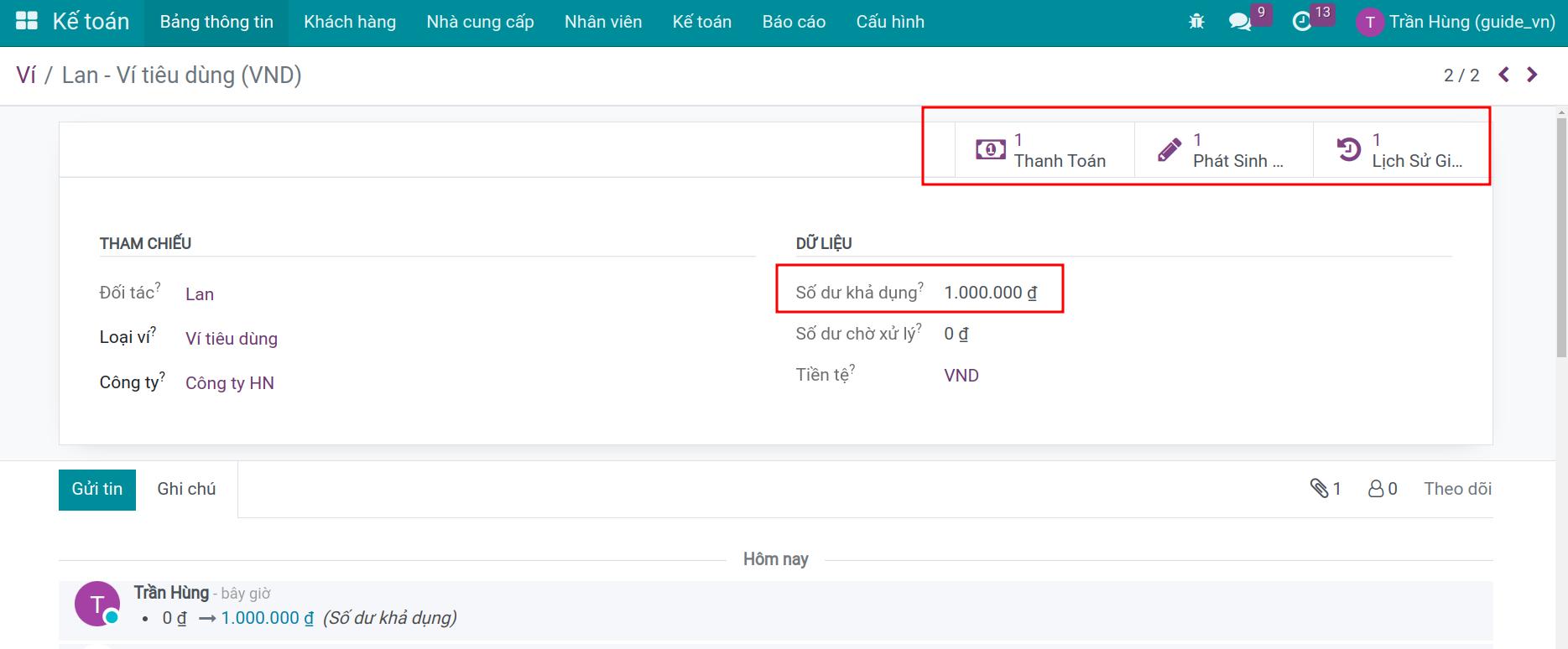Viewport: 1568px width, 649px height.
Task: Click the bug debug tools icon
Action: [1196, 22]
